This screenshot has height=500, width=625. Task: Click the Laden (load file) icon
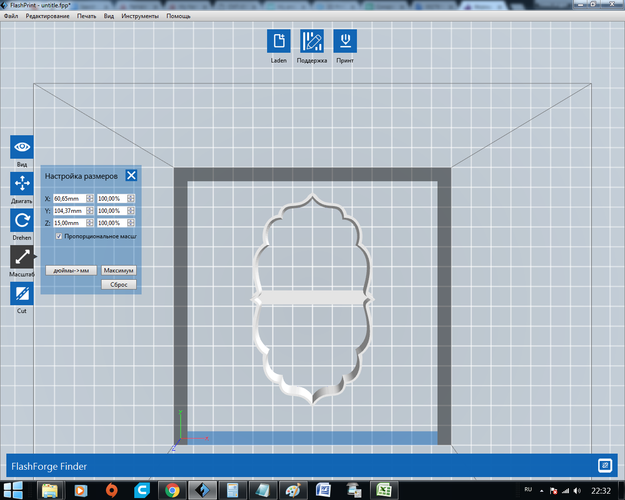[279, 41]
